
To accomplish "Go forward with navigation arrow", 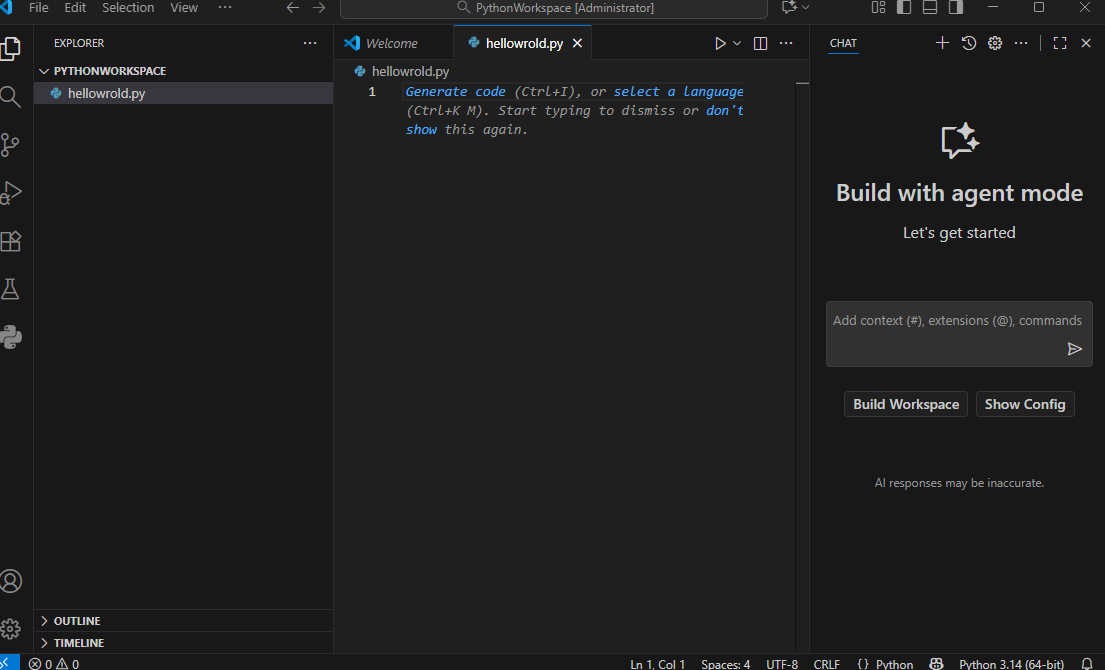I will [319, 8].
